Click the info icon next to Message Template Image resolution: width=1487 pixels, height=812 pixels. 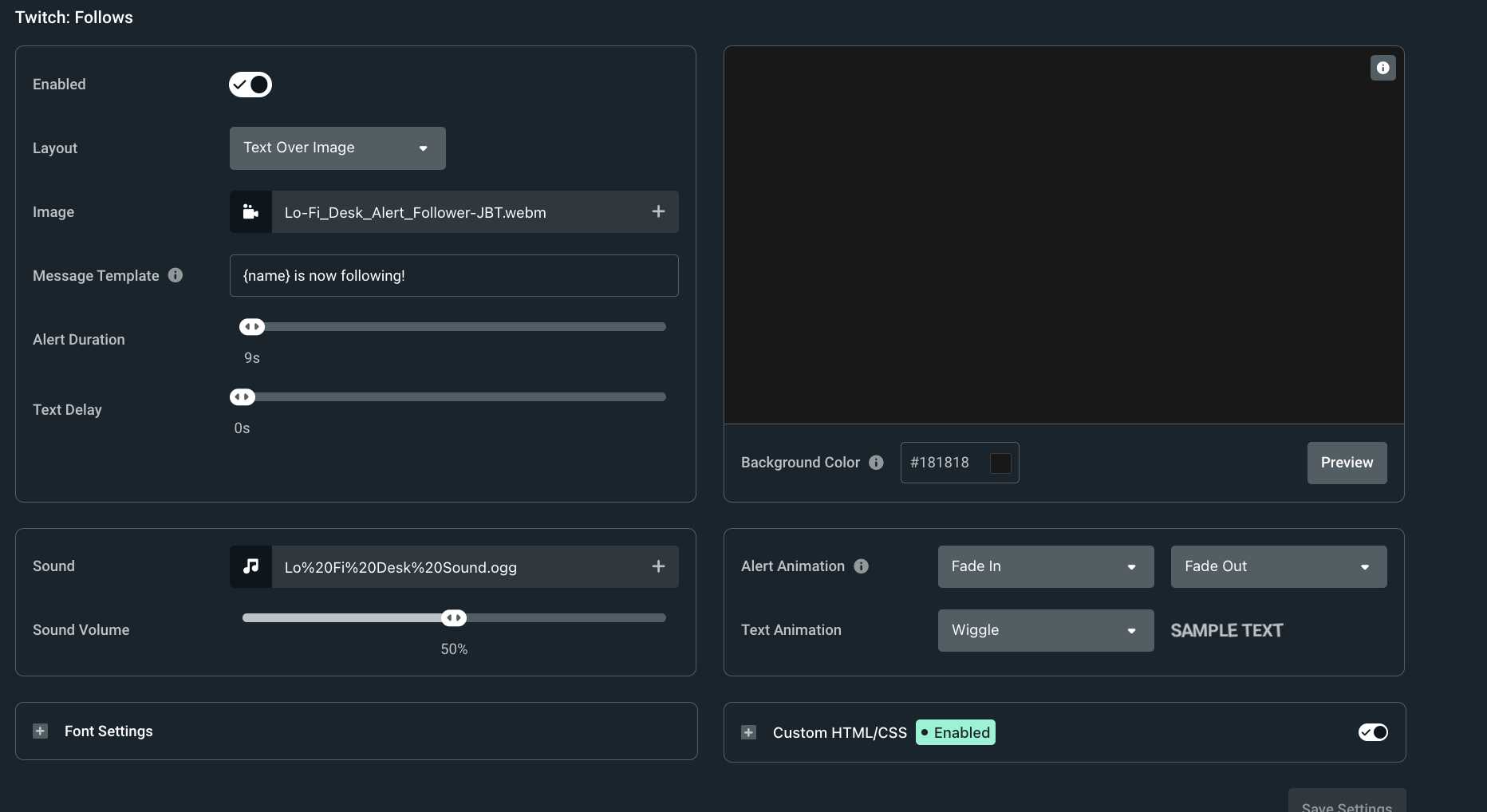pos(176,275)
